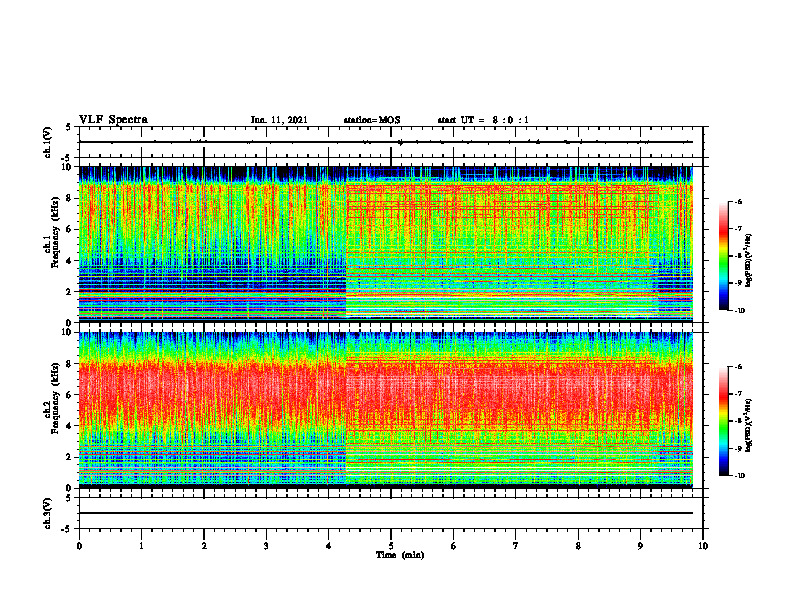The width and height of the screenshot is (792, 612).
Task: Click the "6" tick on the time axis
Action: pos(454,546)
